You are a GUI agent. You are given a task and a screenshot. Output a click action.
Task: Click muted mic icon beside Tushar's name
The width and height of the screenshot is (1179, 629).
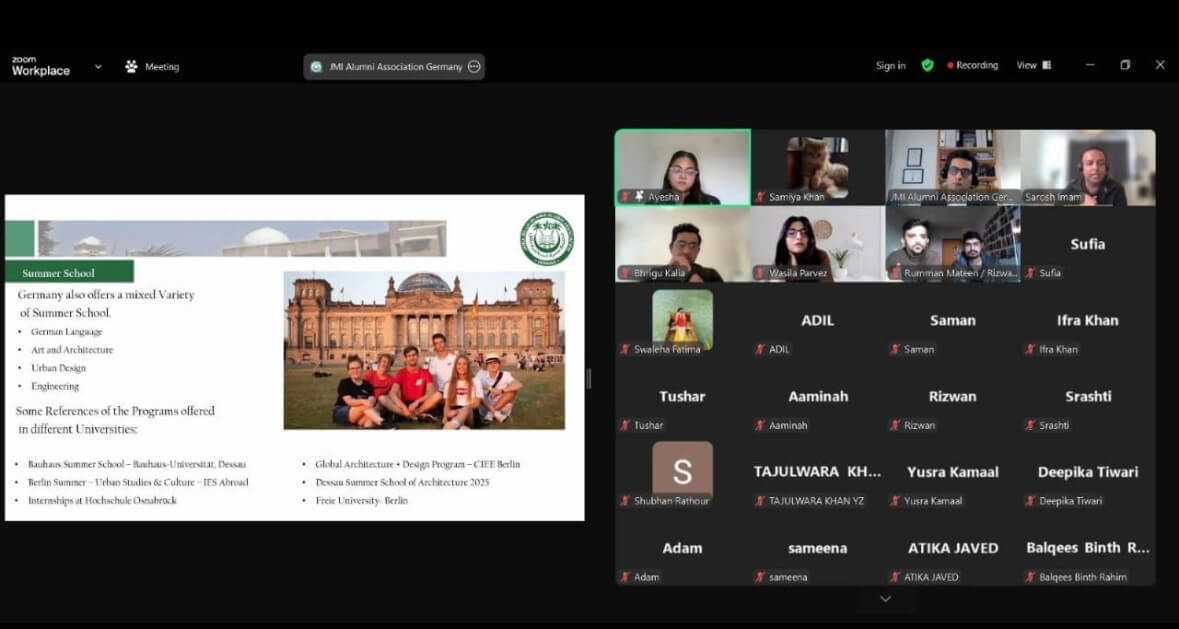point(625,425)
